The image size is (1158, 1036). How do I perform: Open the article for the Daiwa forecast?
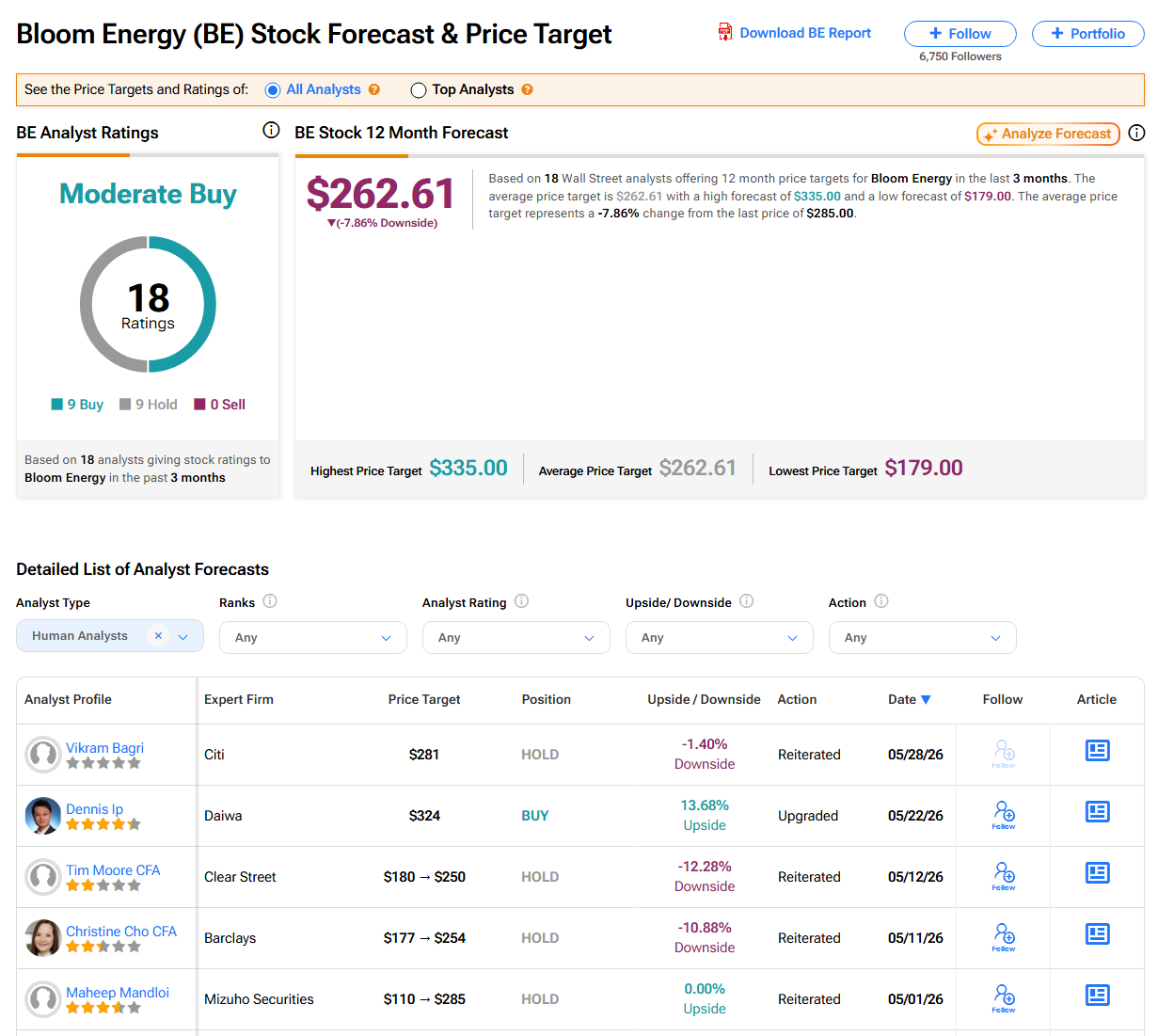[x=1098, y=811]
